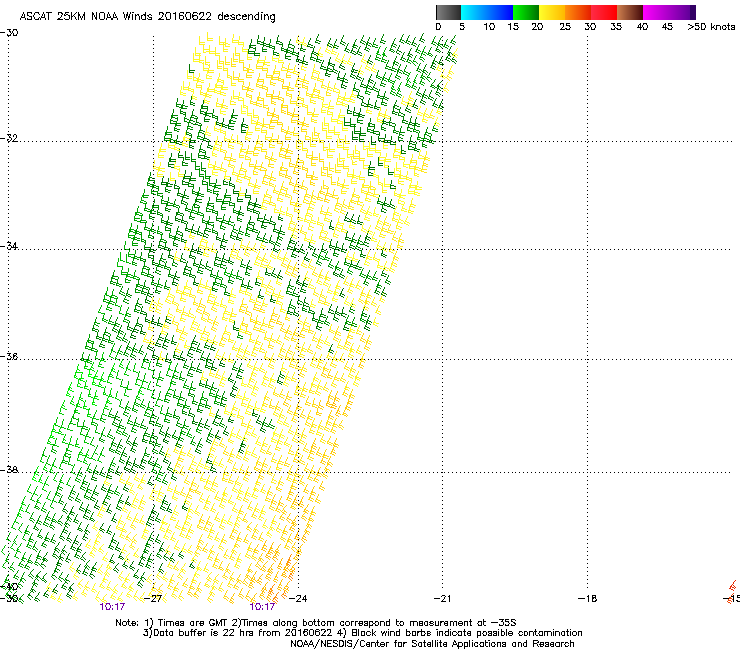Image resolution: width=740 pixels, height=650 pixels.
Task: Click the -21 longitude axis label
Action: (x=442, y=599)
